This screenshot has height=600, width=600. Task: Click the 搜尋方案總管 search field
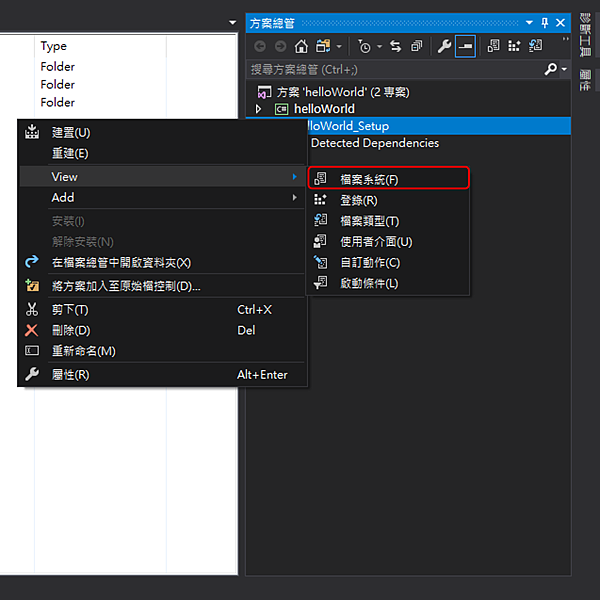point(394,70)
